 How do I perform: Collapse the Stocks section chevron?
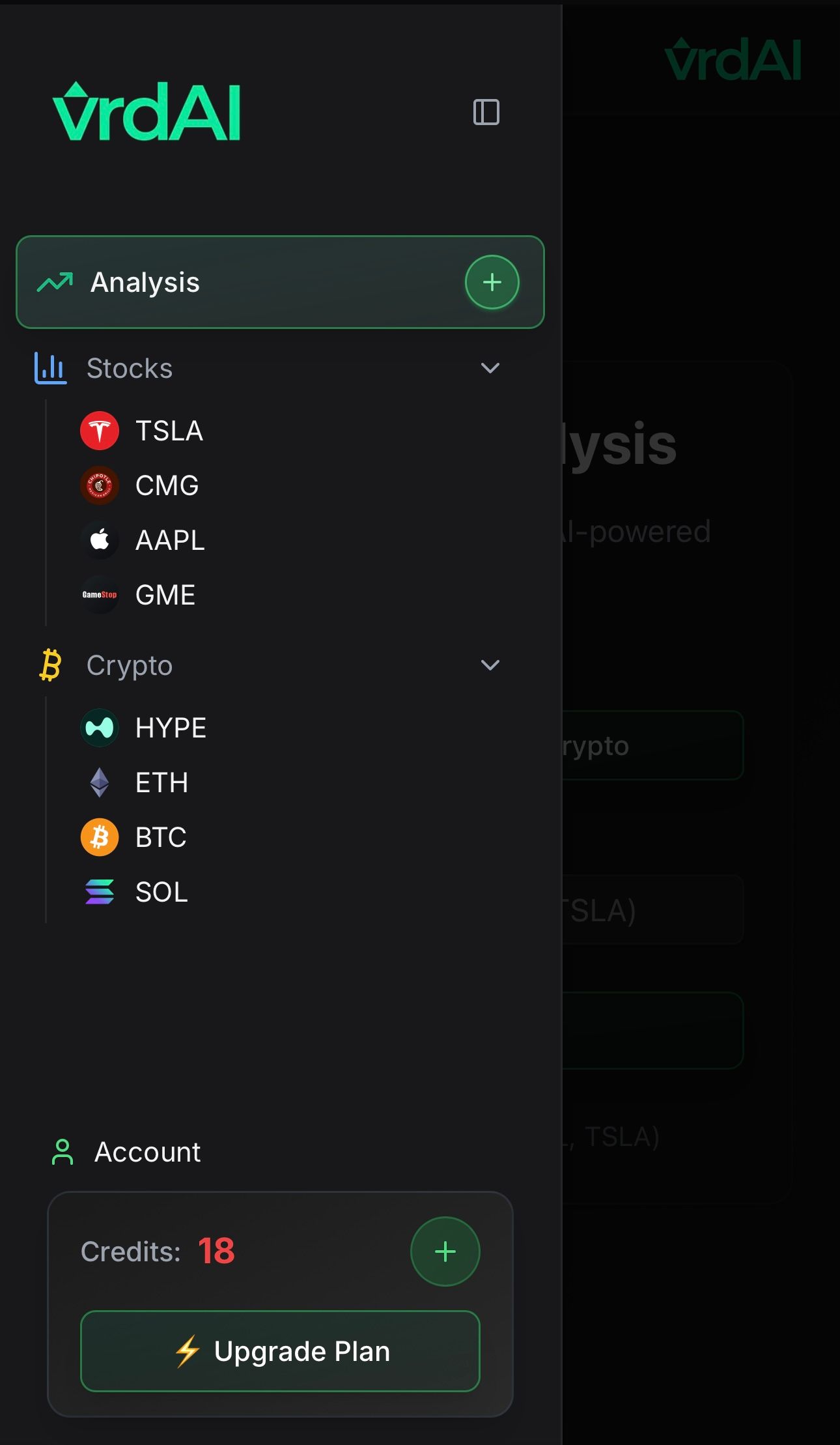[x=490, y=368]
